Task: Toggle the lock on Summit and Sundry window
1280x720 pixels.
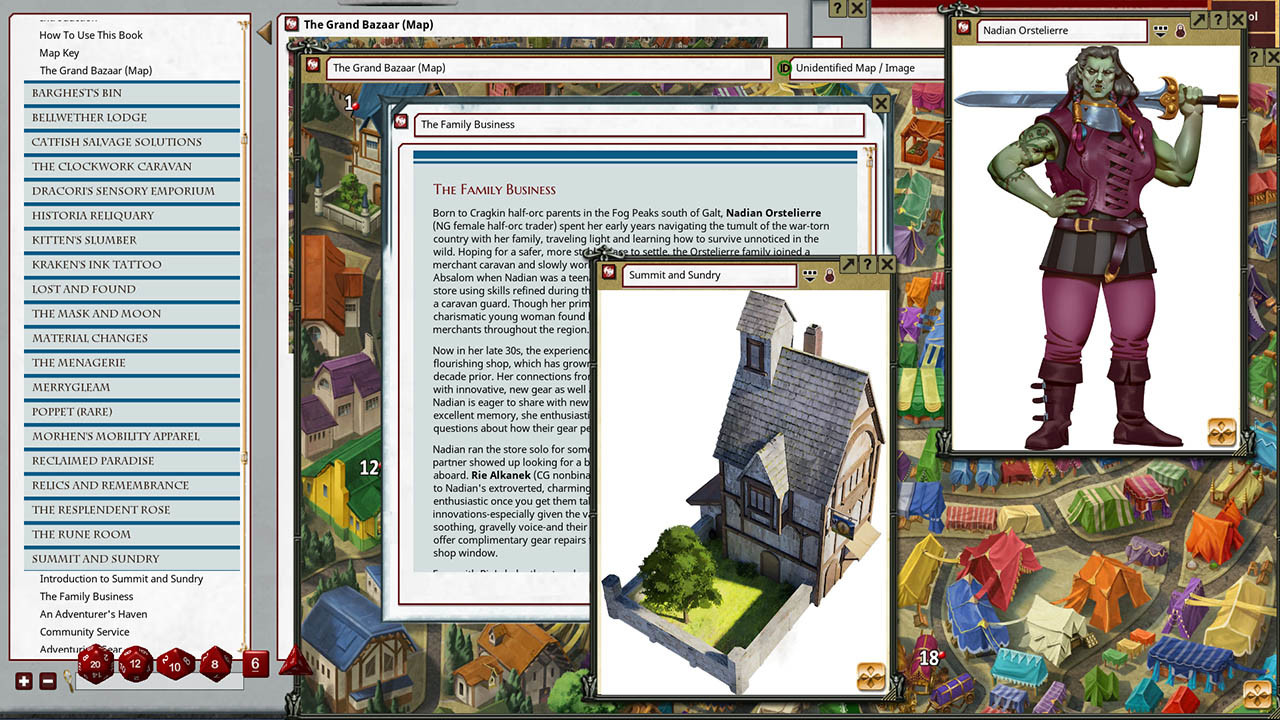Action: point(829,275)
